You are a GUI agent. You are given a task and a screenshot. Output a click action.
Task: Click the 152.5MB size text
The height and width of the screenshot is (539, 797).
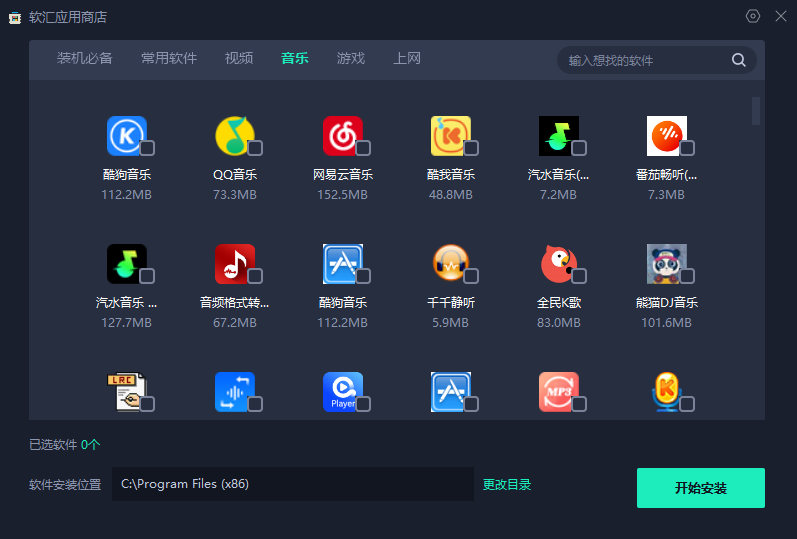click(343, 195)
